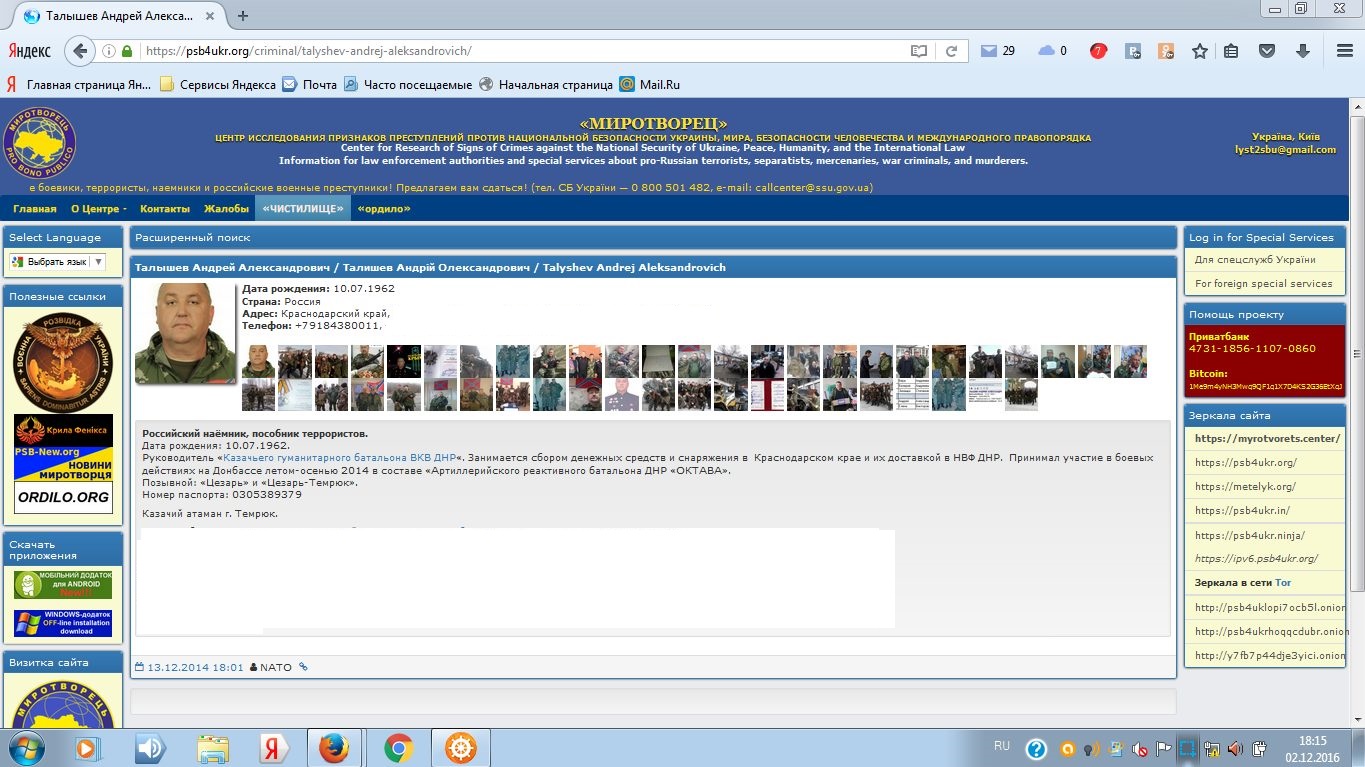Open Главная страница Яндекса bookmark
The height and width of the screenshot is (767, 1365).
(x=80, y=85)
